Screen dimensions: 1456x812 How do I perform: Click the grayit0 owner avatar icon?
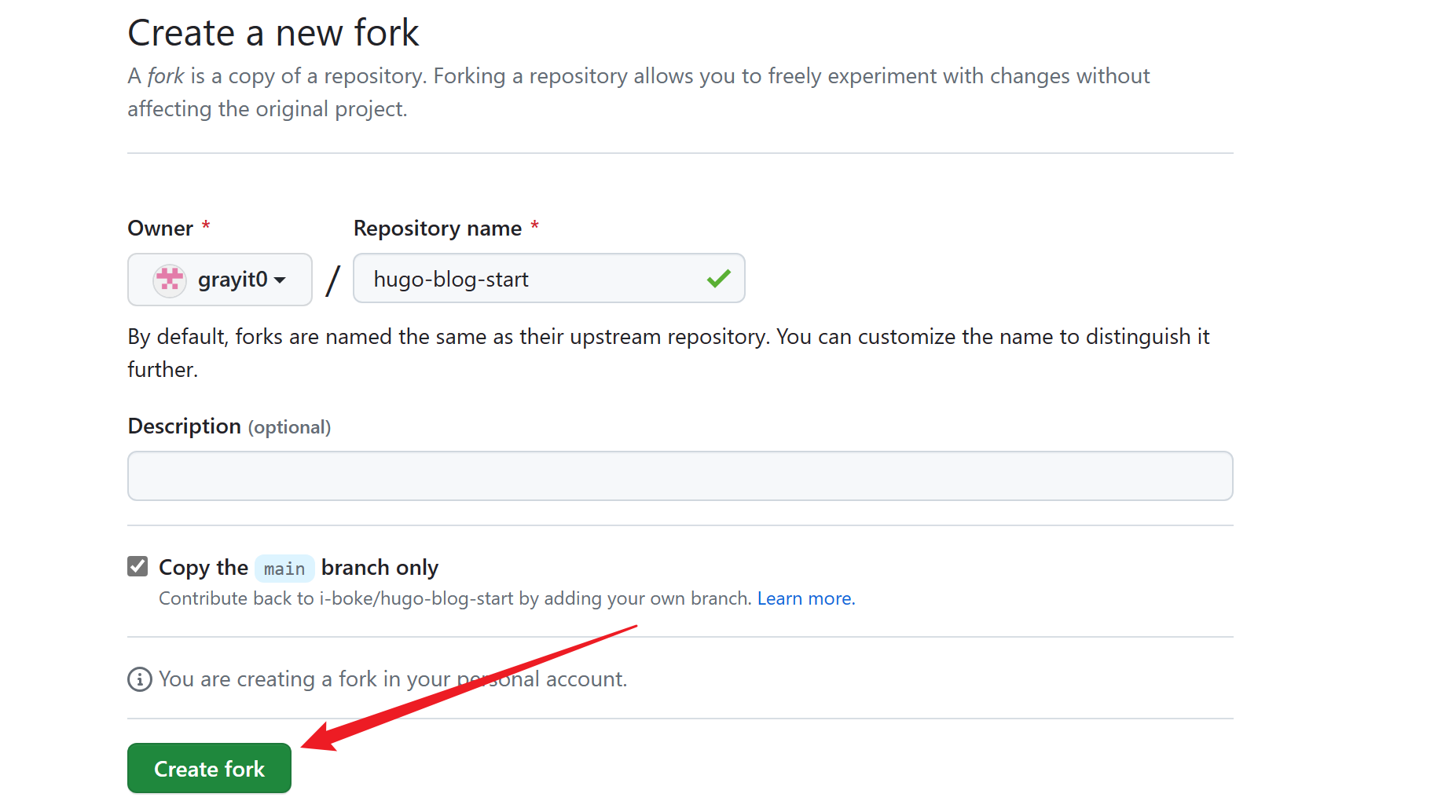point(170,280)
